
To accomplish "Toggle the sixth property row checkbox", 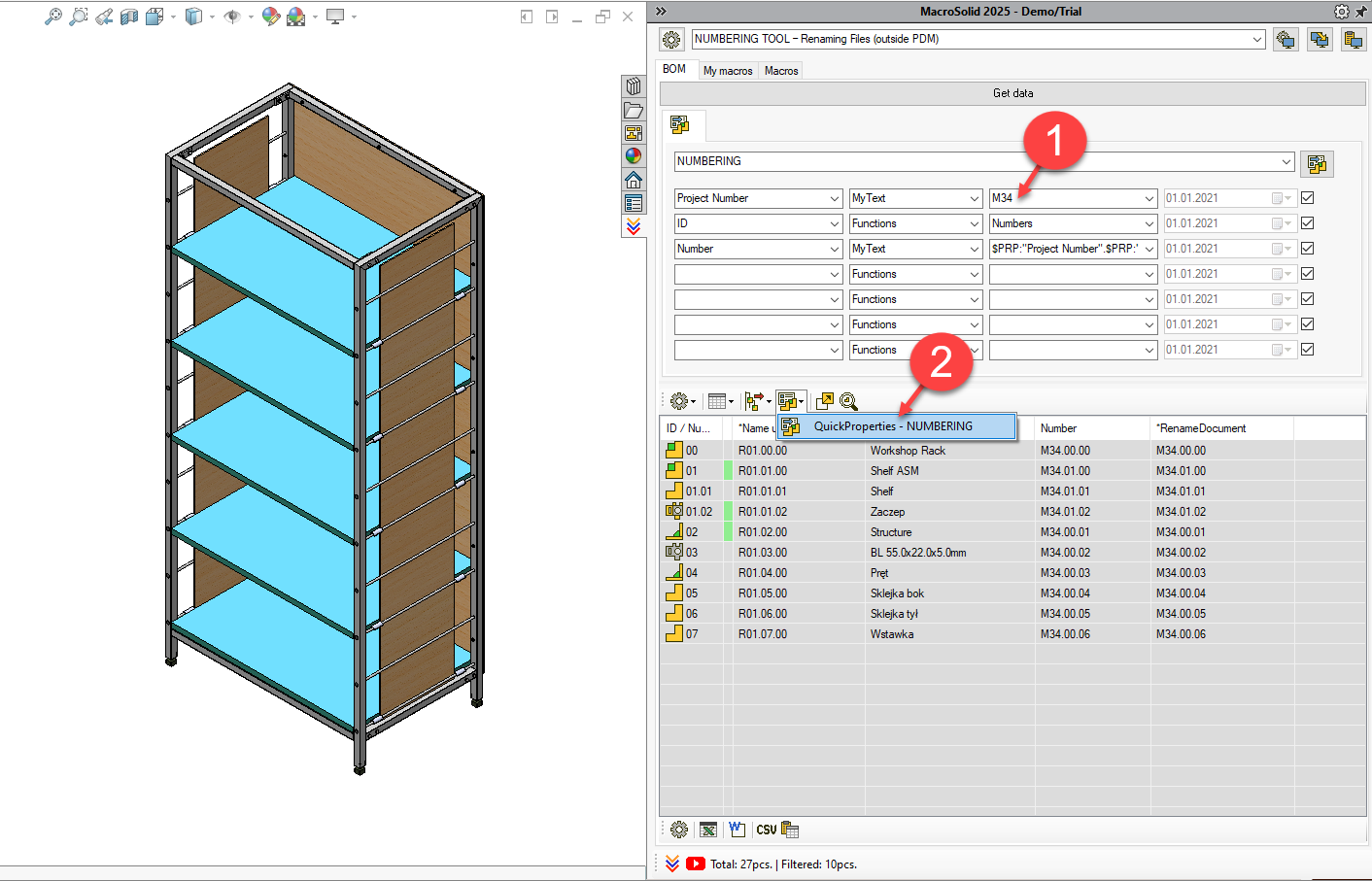I will pos(1308,324).
